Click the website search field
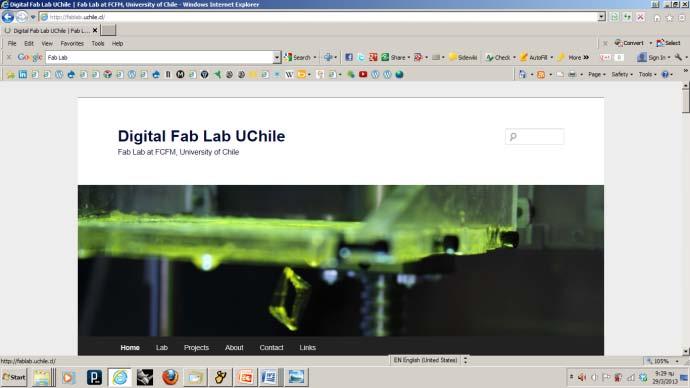Screen dimensions: 690x388 [535, 137]
